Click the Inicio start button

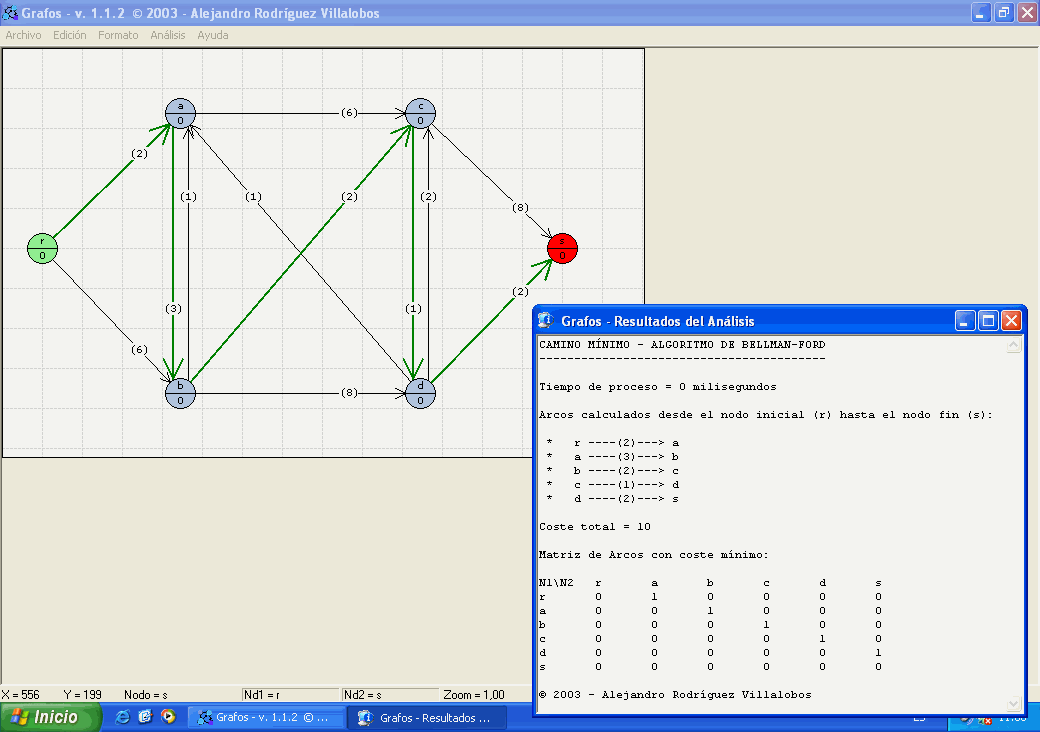[x=52, y=717]
